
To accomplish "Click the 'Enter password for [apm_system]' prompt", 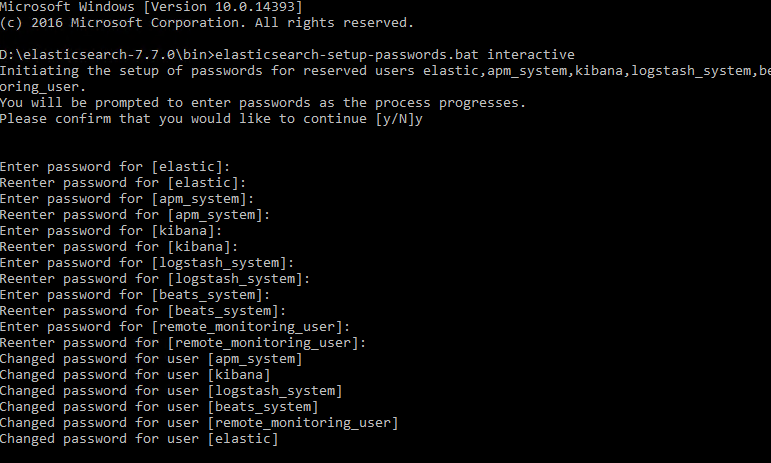I will pos(127,199).
